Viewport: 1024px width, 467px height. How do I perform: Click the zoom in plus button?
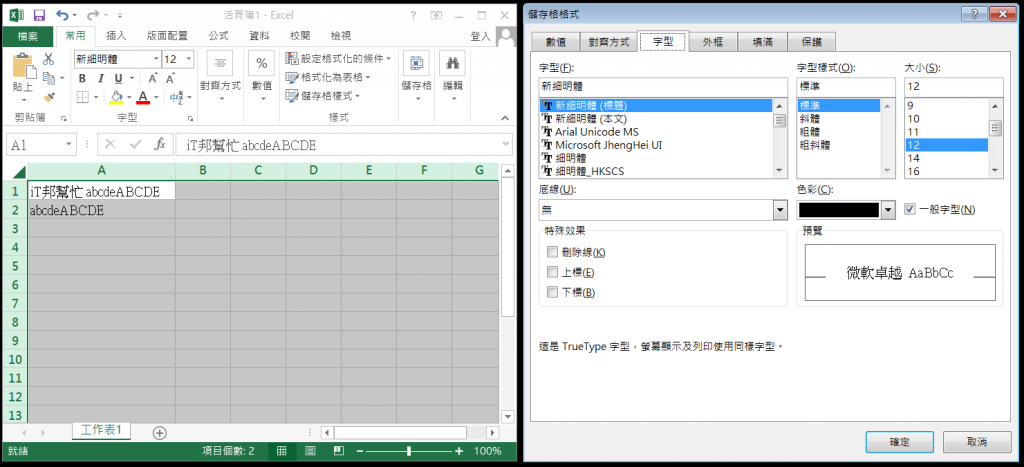[x=458, y=451]
